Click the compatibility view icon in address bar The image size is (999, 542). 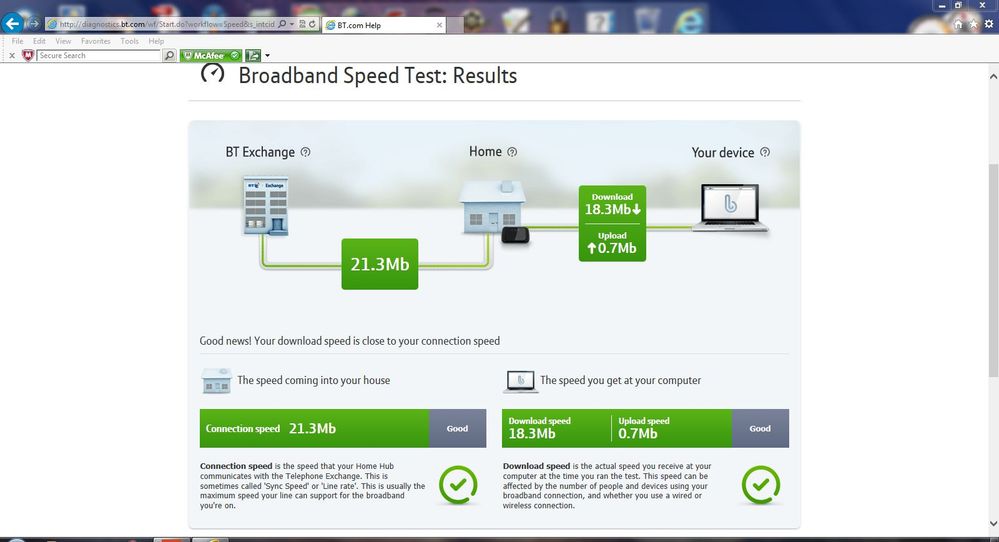click(303, 24)
